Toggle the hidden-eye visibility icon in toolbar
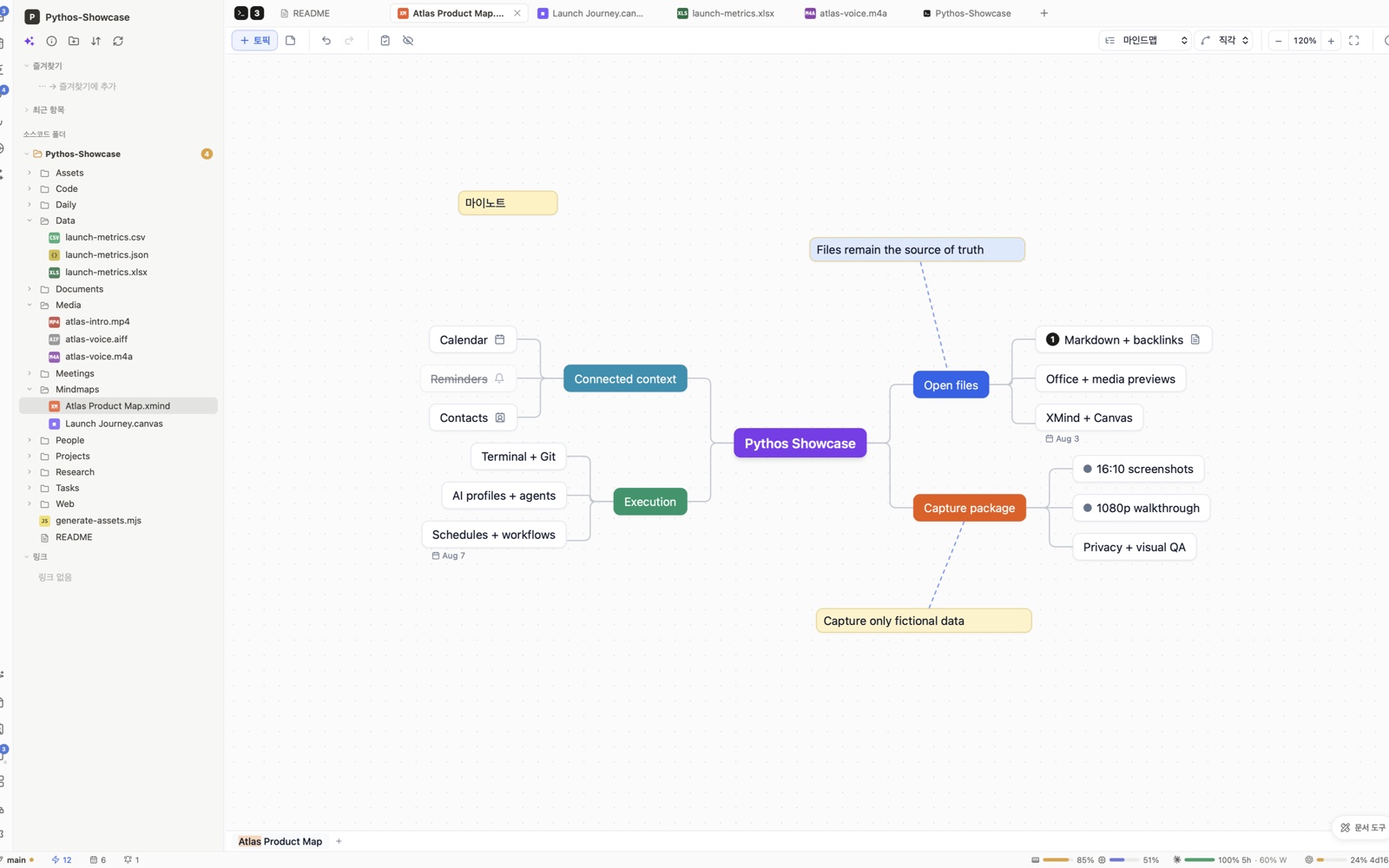 coord(408,41)
